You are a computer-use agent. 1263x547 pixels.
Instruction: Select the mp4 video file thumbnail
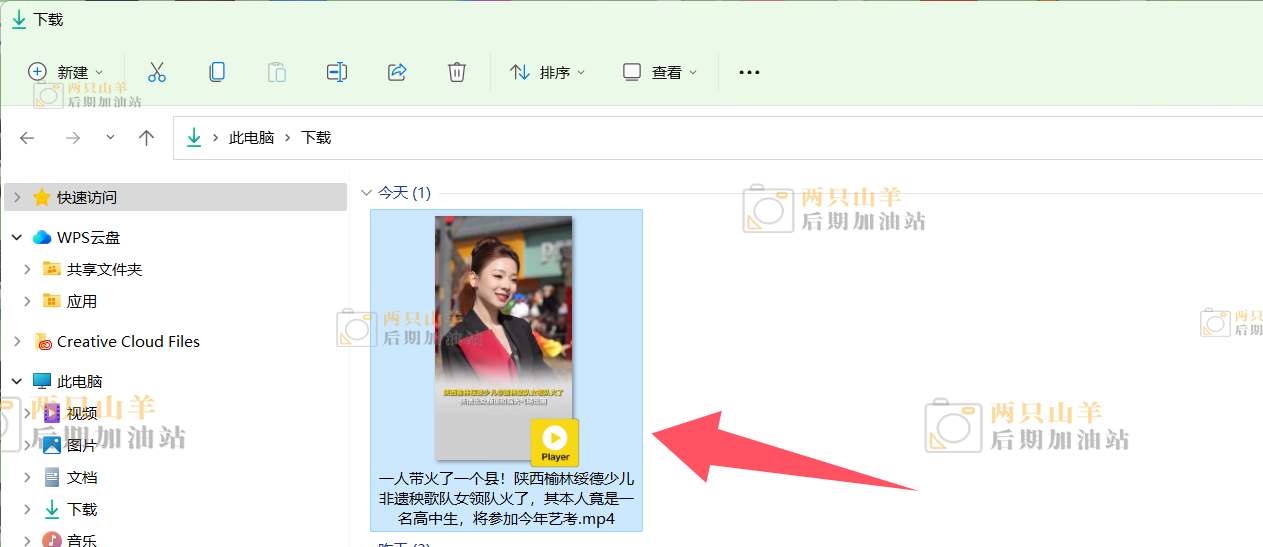click(504, 337)
